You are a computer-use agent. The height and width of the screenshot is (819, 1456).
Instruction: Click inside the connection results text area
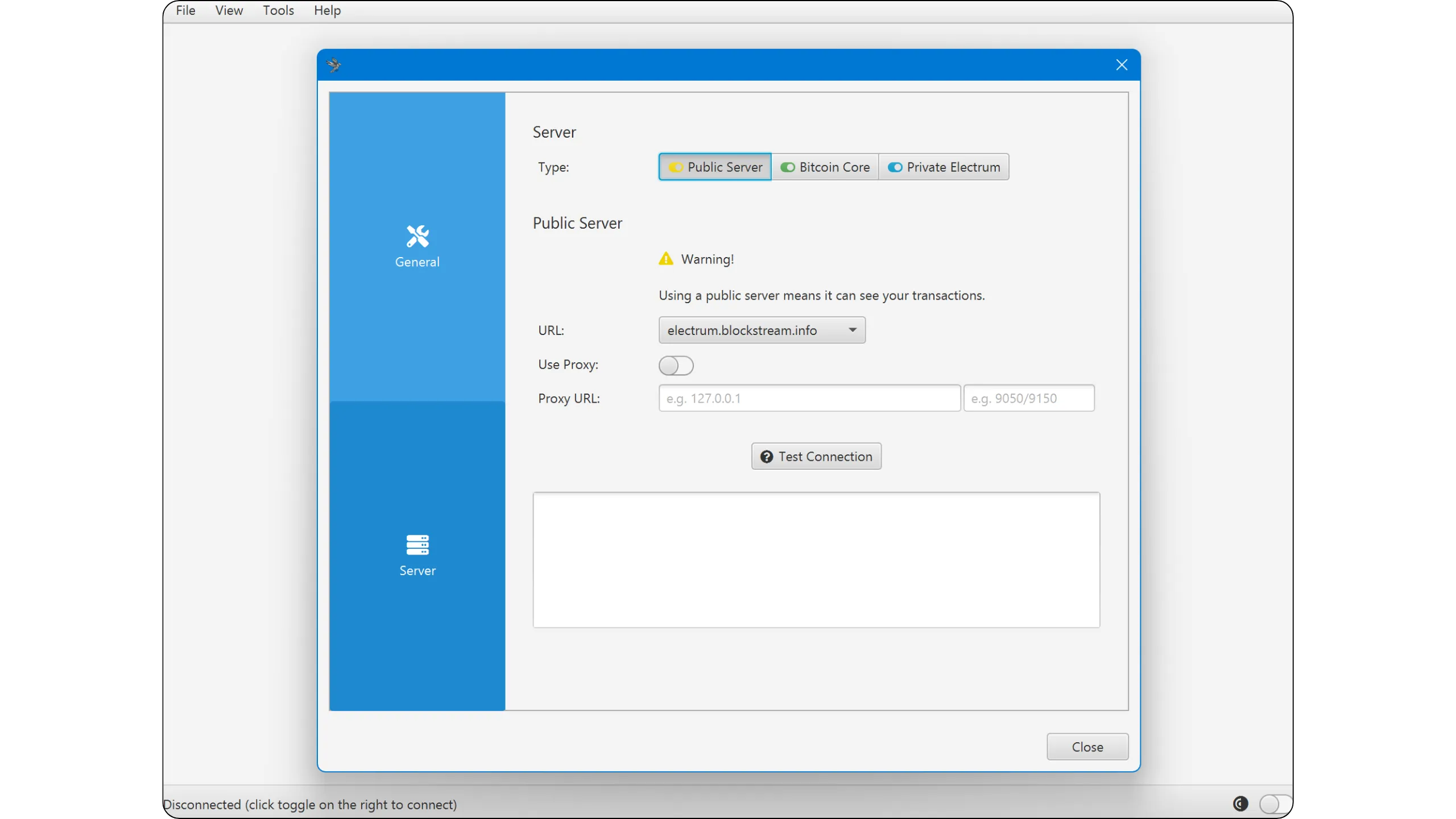816,560
